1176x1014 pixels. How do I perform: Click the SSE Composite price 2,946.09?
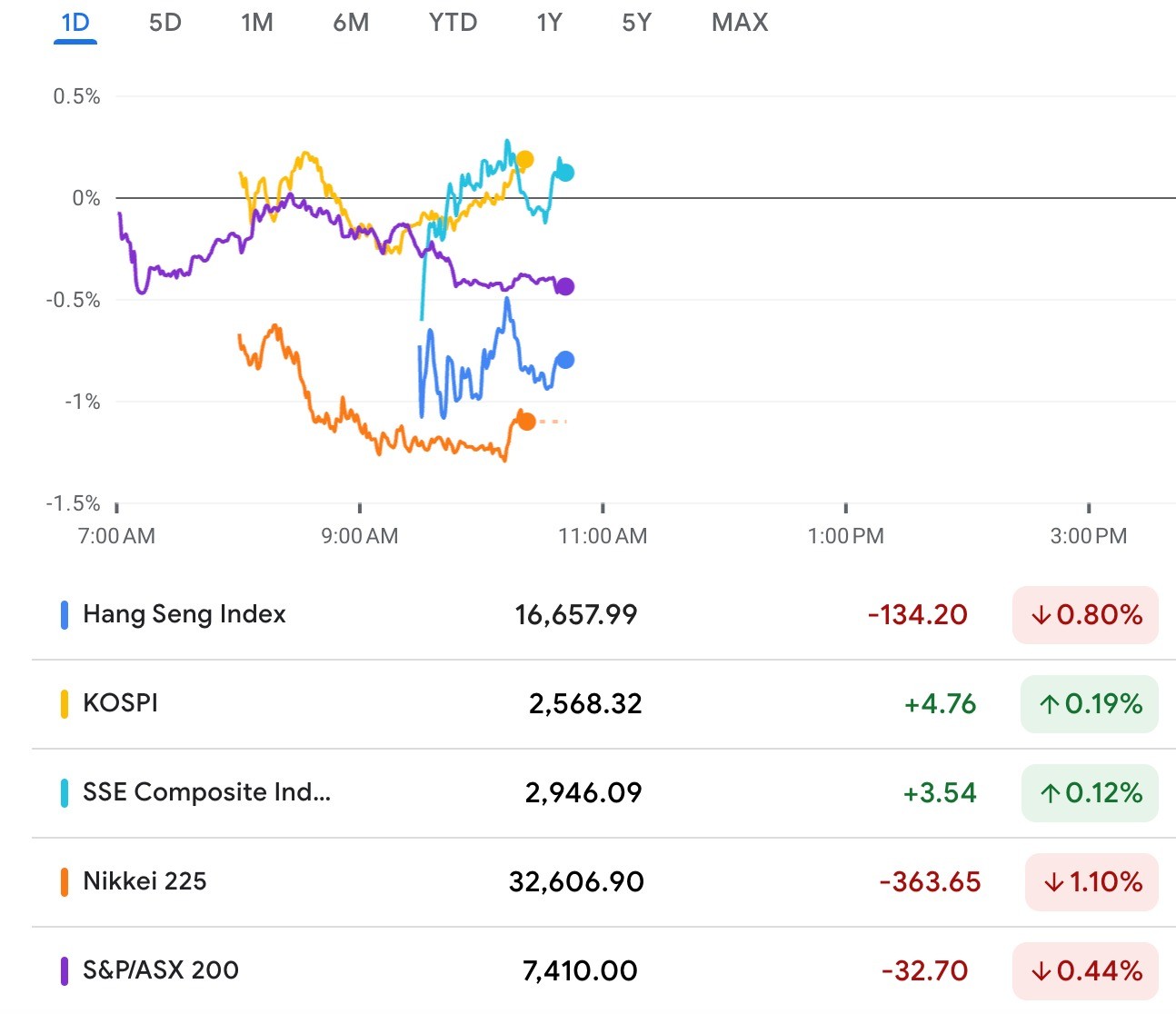coord(583,793)
